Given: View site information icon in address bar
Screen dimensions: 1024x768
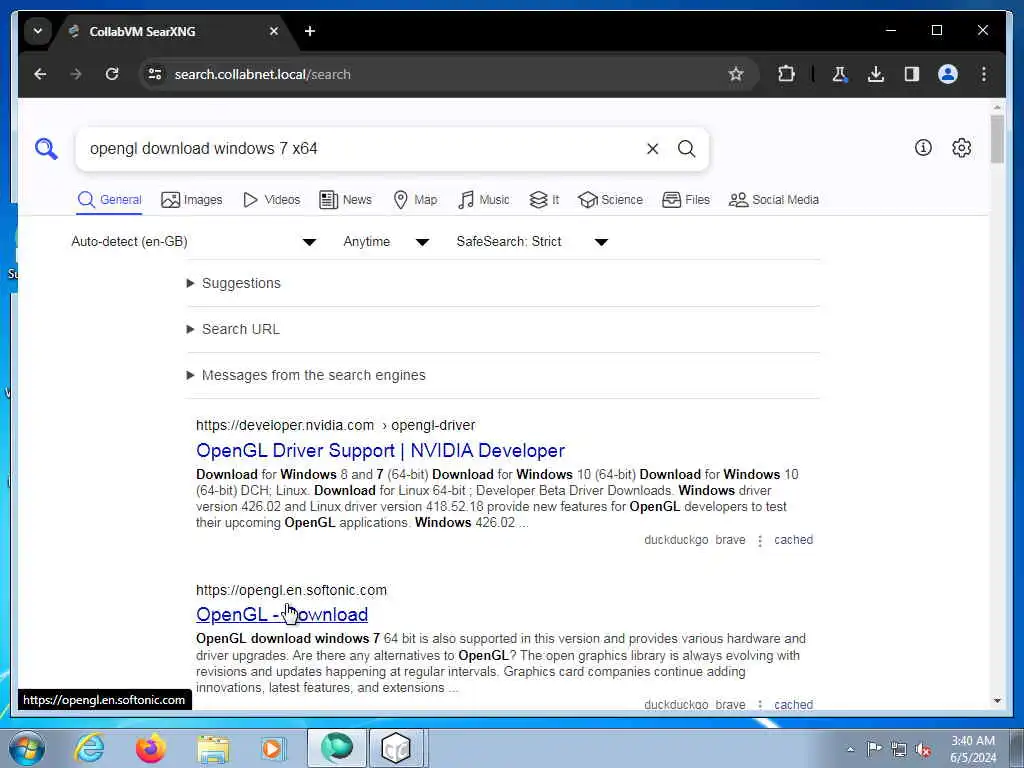Looking at the screenshot, I should tap(155, 74).
